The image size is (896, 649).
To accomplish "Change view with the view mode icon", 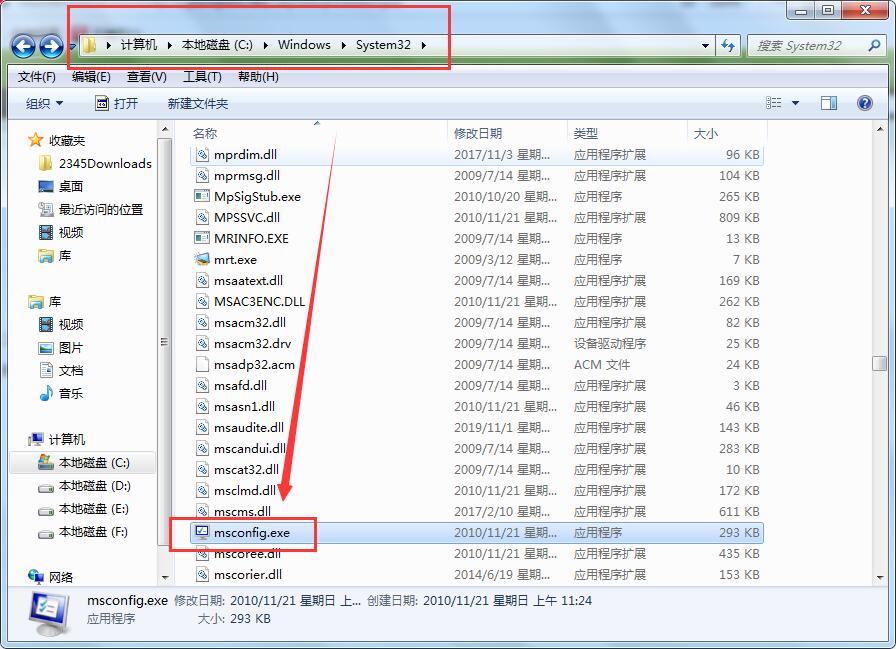I will pos(774,103).
